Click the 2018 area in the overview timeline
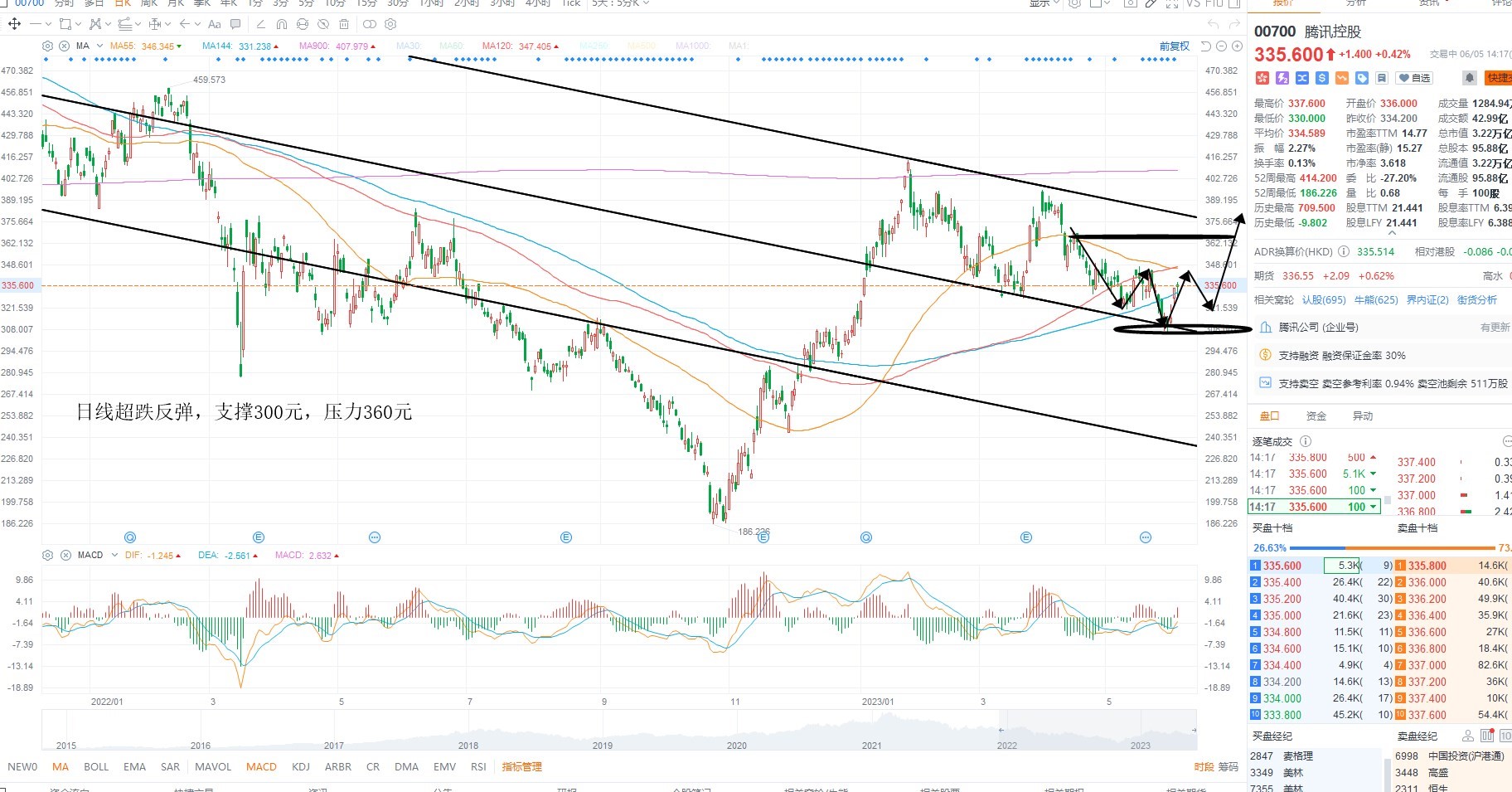The width and height of the screenshot is (1512, 792). pyautogui.click(x=468, y=745)
